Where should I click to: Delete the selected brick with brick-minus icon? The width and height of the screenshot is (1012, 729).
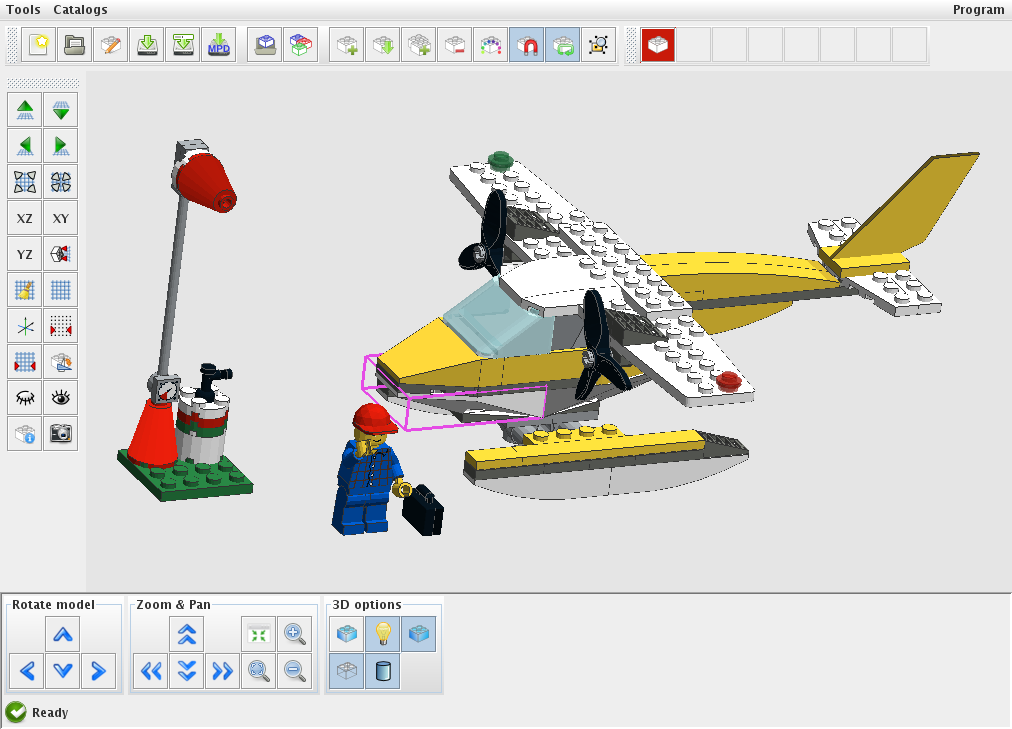[x=455, y=45]
